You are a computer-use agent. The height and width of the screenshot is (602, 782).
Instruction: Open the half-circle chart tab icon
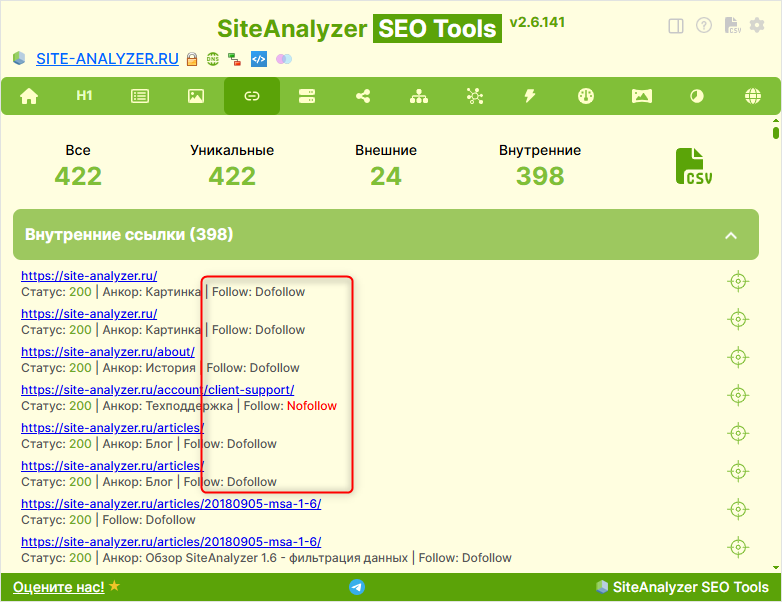point(697,96)
